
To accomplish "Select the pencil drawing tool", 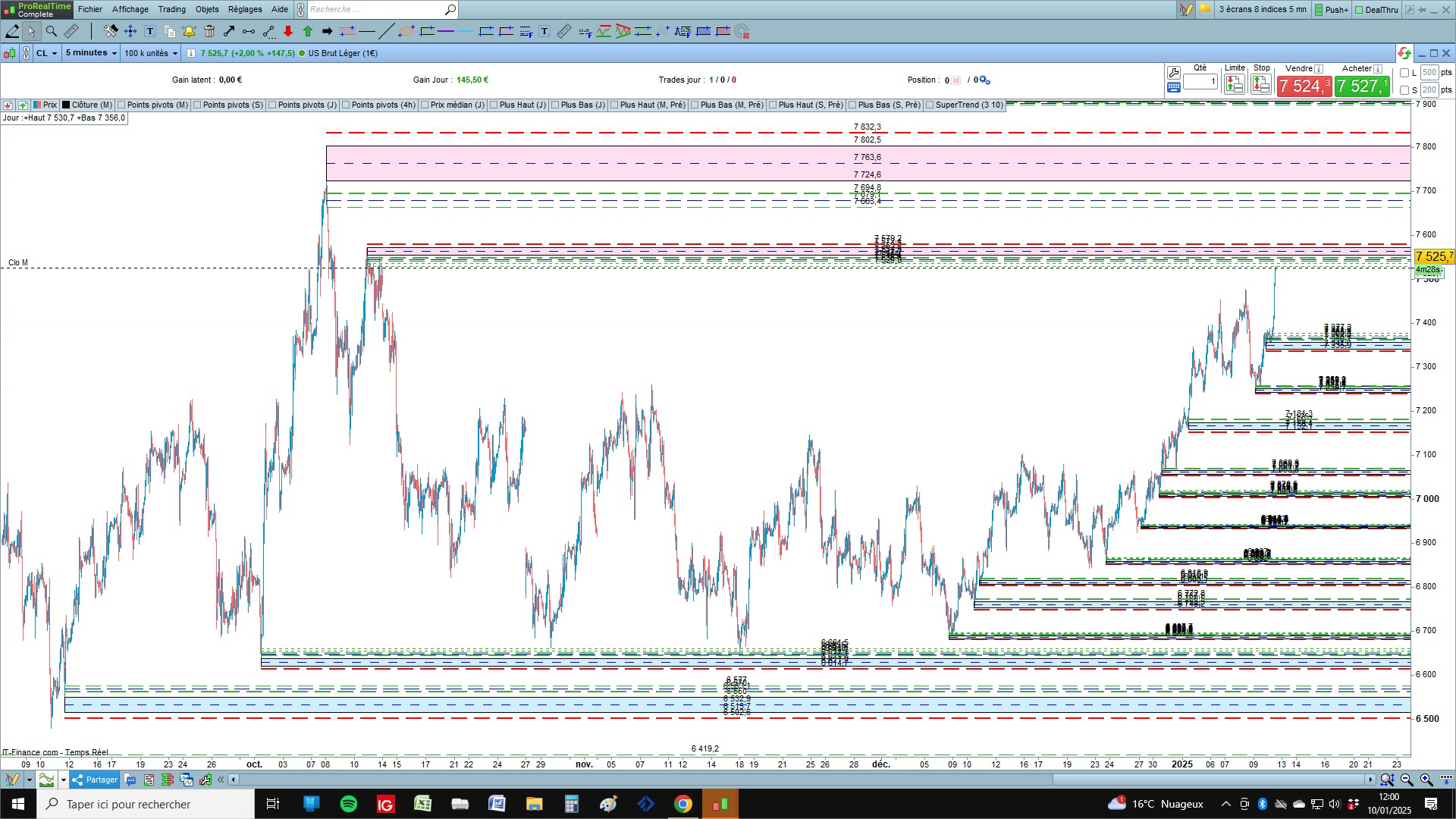I will coord(12,31).
